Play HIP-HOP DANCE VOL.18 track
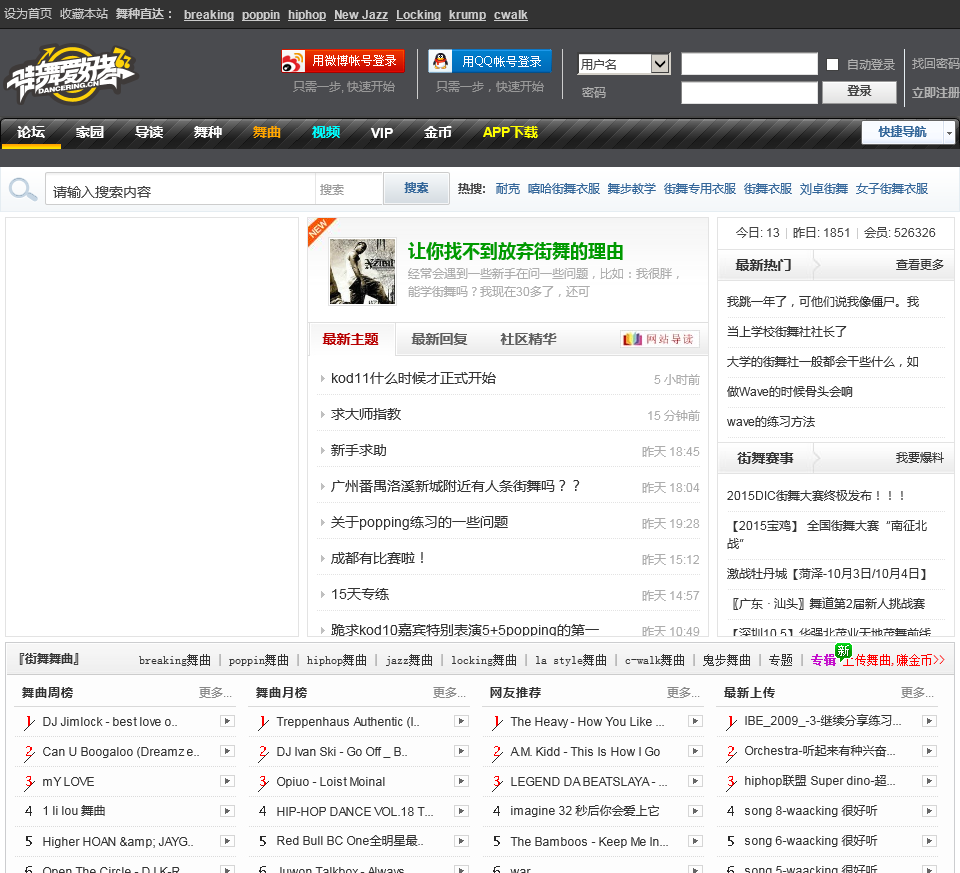 [462, 811]
